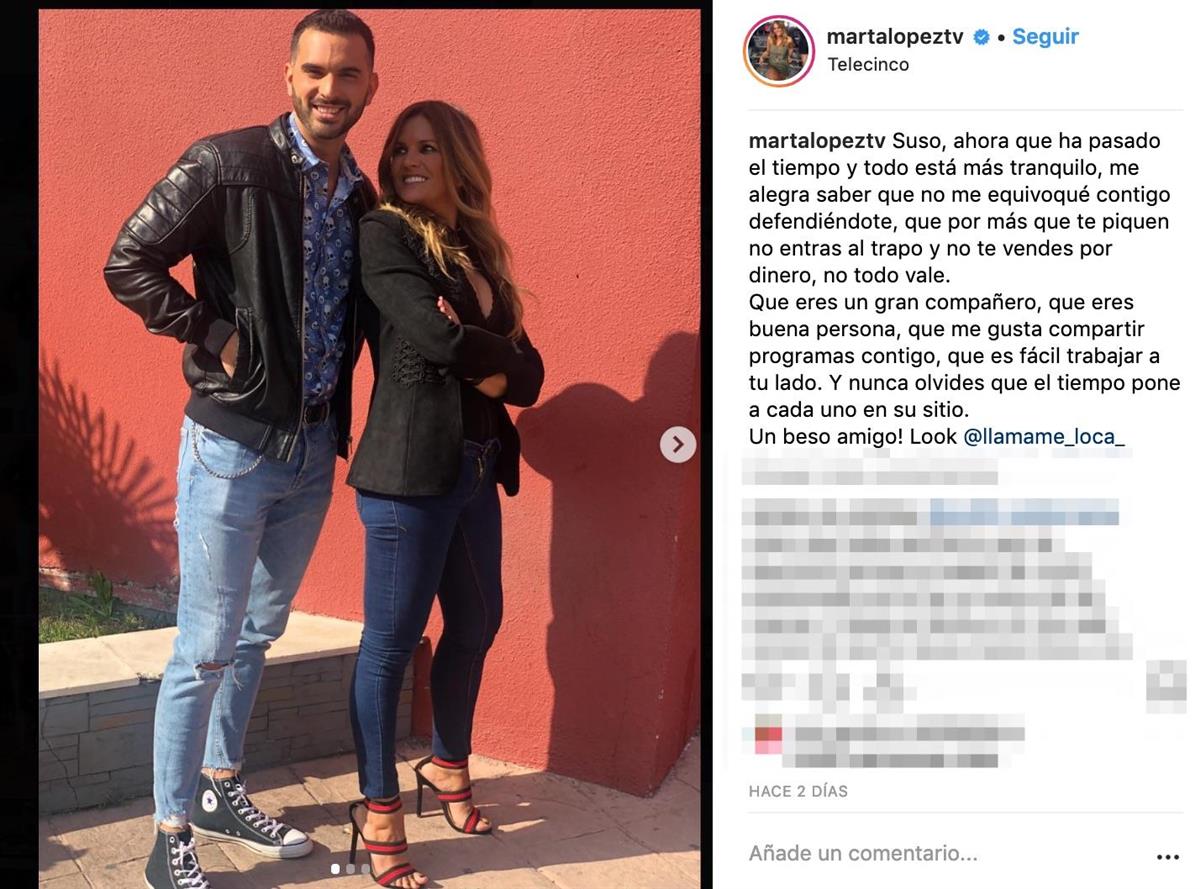This screenshot has height=889, width=1200.
Task: Select the second carousel indicator dot
Action: tap(350, 869)
